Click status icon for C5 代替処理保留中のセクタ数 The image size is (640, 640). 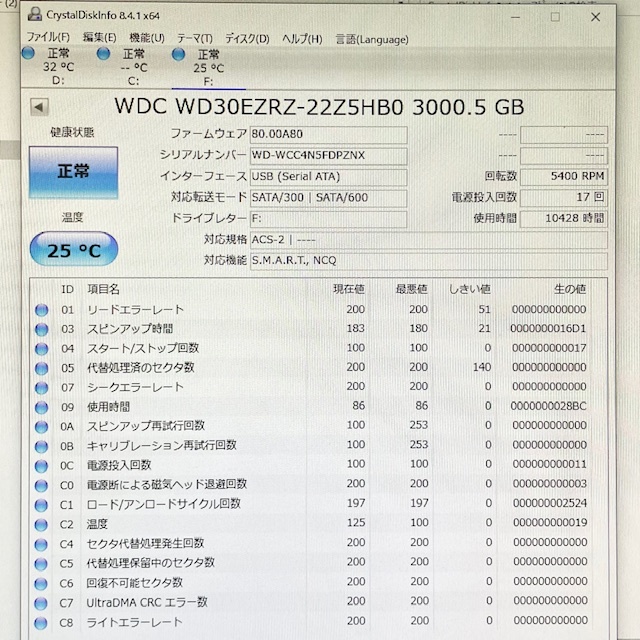click(x=41, y=564)
